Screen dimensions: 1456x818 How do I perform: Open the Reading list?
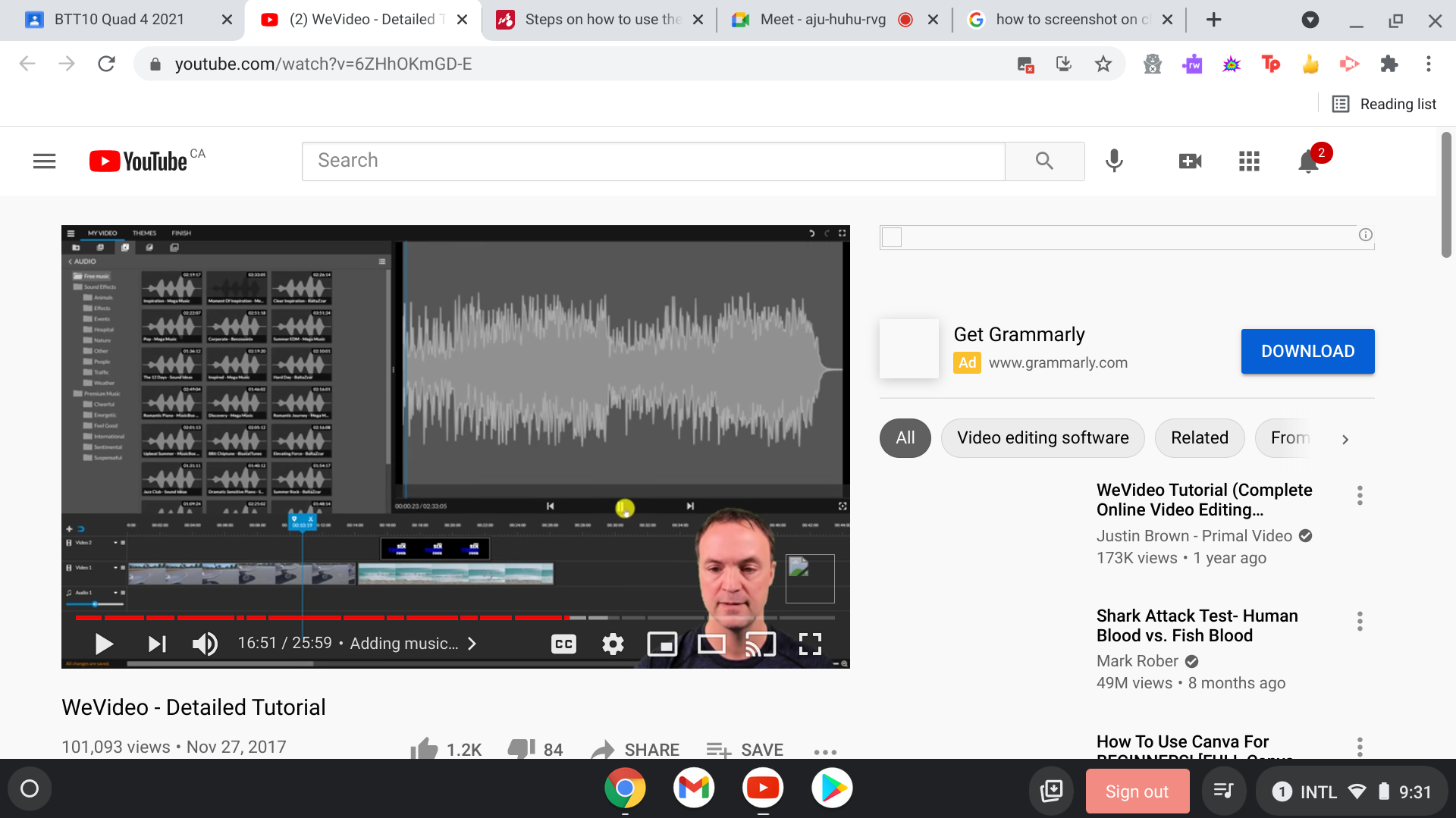click(x=1385, y=104)
